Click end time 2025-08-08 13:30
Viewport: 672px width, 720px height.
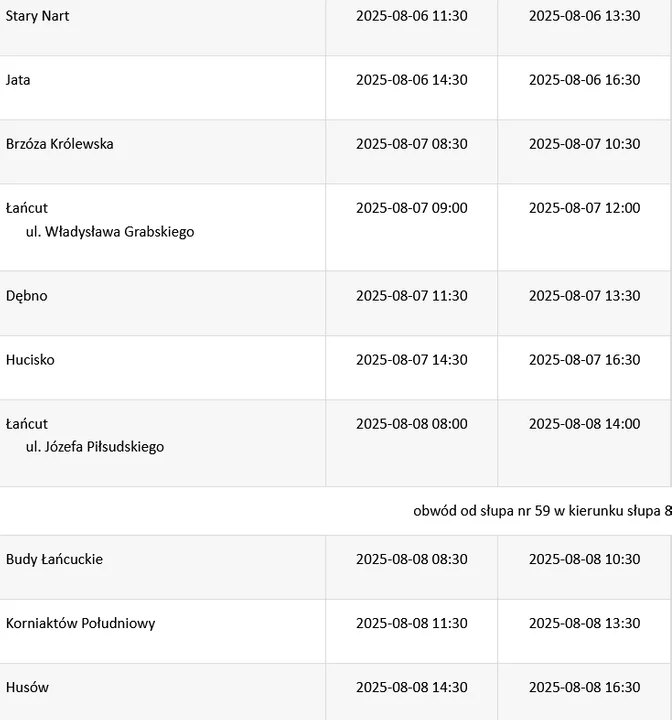pyautogui.click(x=584, y=623)
